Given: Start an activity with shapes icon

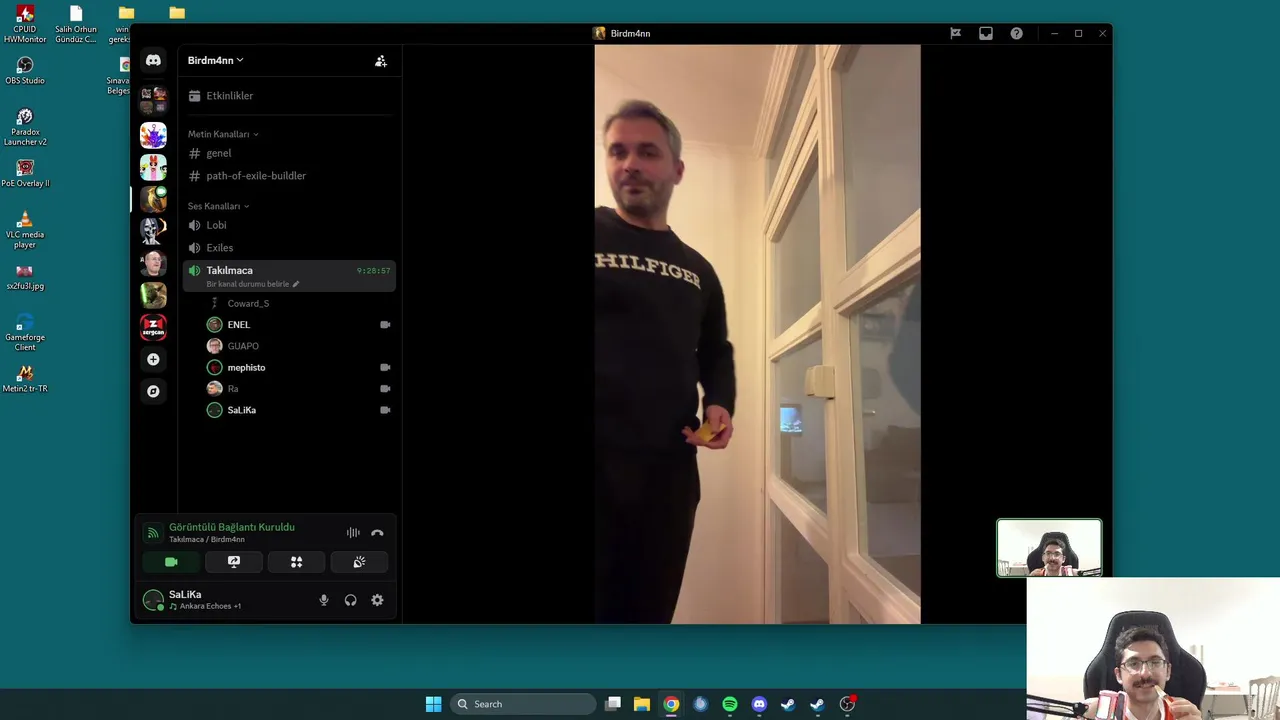Looking at the screenshot, I should pyautogui.click(x=296, y=562).
